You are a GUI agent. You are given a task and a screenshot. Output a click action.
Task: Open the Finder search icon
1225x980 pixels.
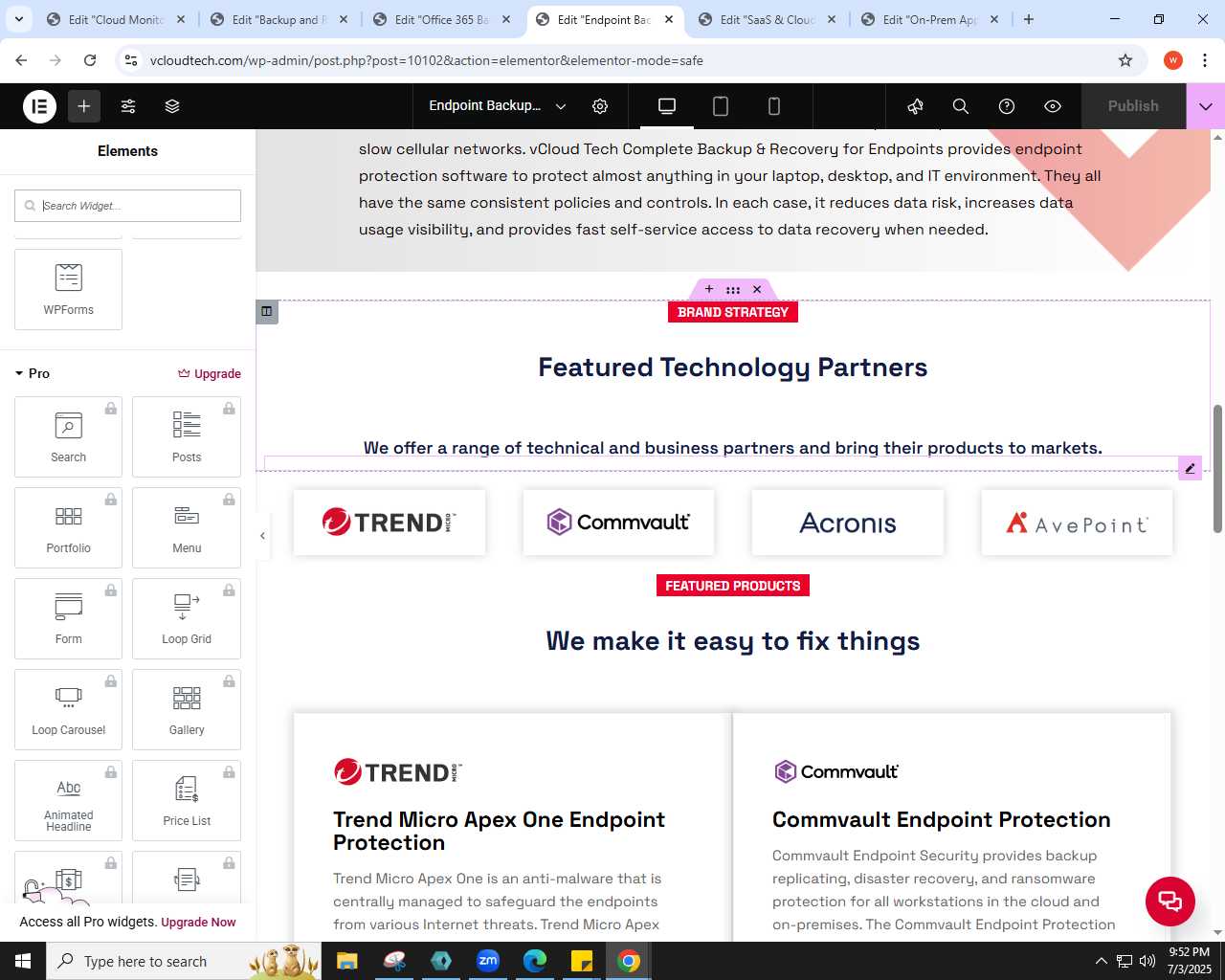click(x=961, y=106)
